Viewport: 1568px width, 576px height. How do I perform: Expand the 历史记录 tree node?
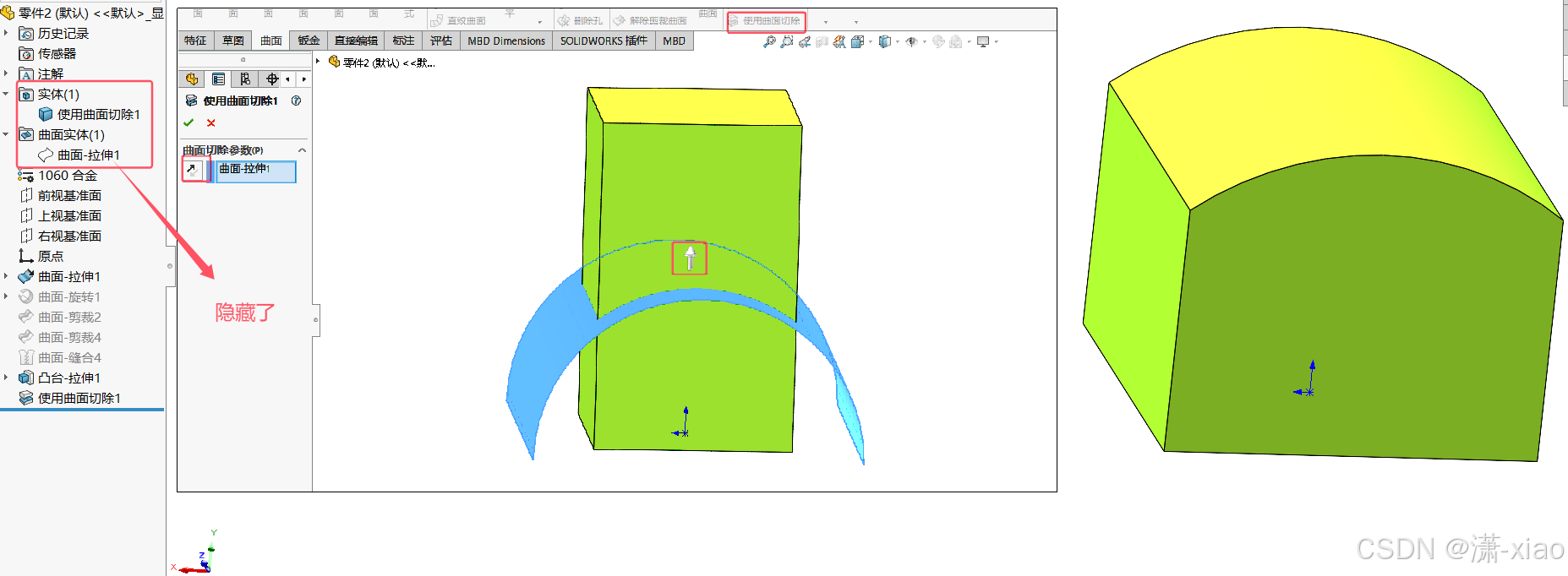coord(6,34)
